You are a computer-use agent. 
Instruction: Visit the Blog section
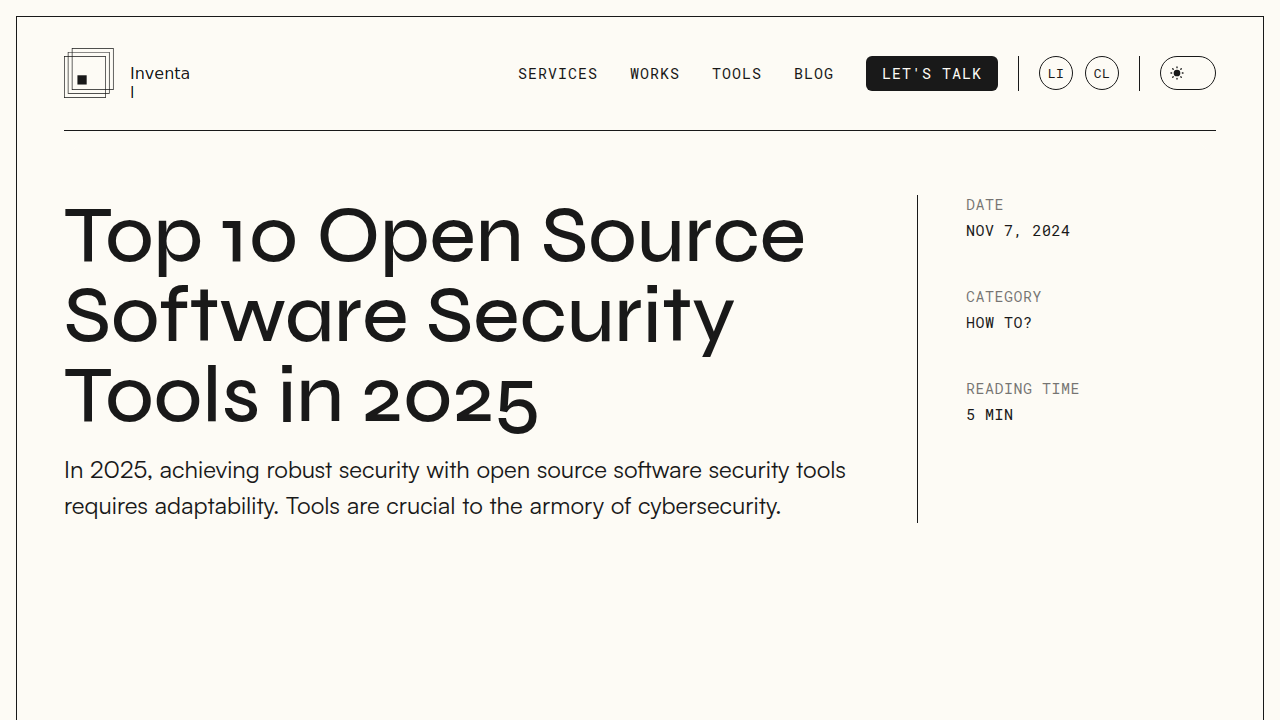814,74
